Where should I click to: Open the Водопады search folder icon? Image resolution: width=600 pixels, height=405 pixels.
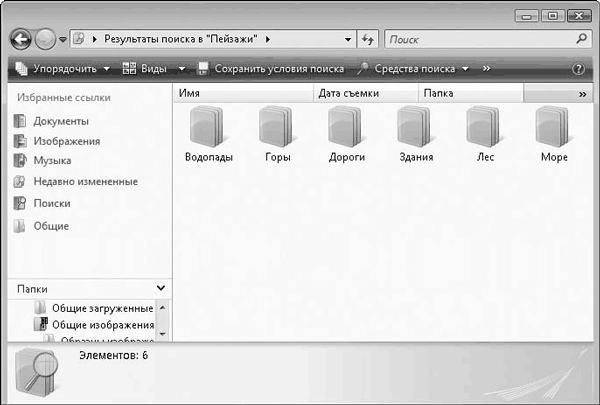(208, 127)
